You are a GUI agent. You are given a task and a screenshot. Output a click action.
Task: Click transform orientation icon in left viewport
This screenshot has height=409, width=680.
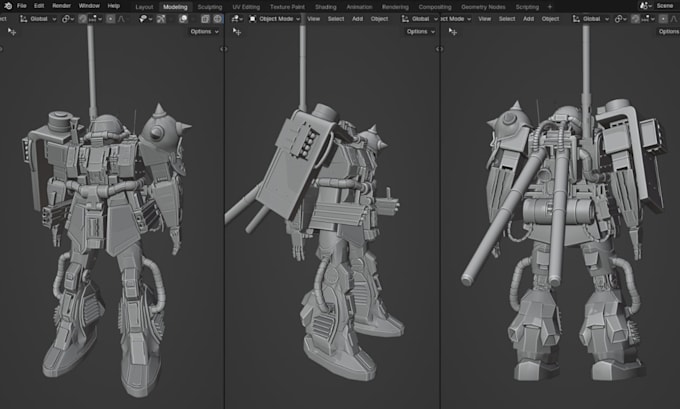(23, 19)
